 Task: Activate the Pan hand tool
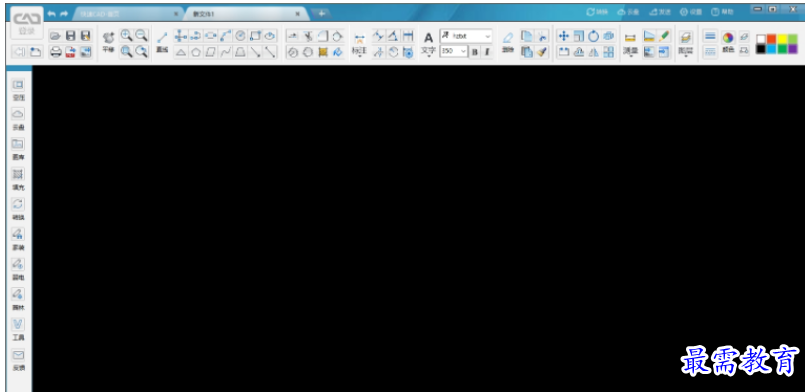[x=108, y=42]
